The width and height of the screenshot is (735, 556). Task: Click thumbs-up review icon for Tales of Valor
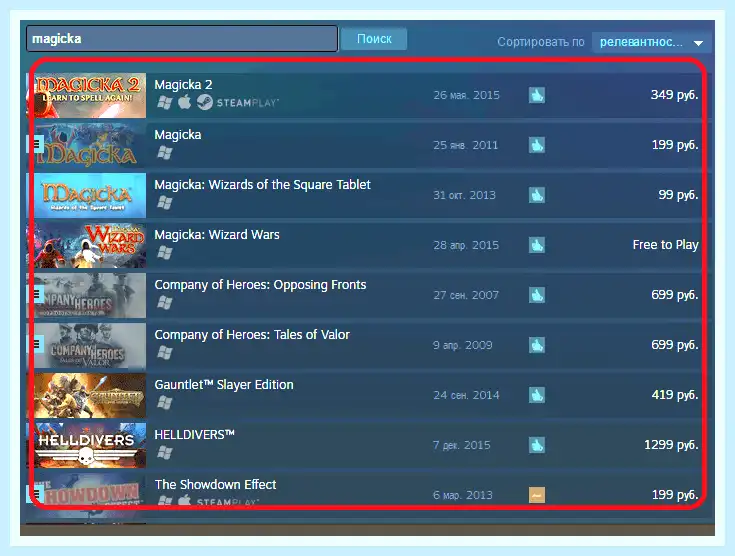(x=537, y=345)
